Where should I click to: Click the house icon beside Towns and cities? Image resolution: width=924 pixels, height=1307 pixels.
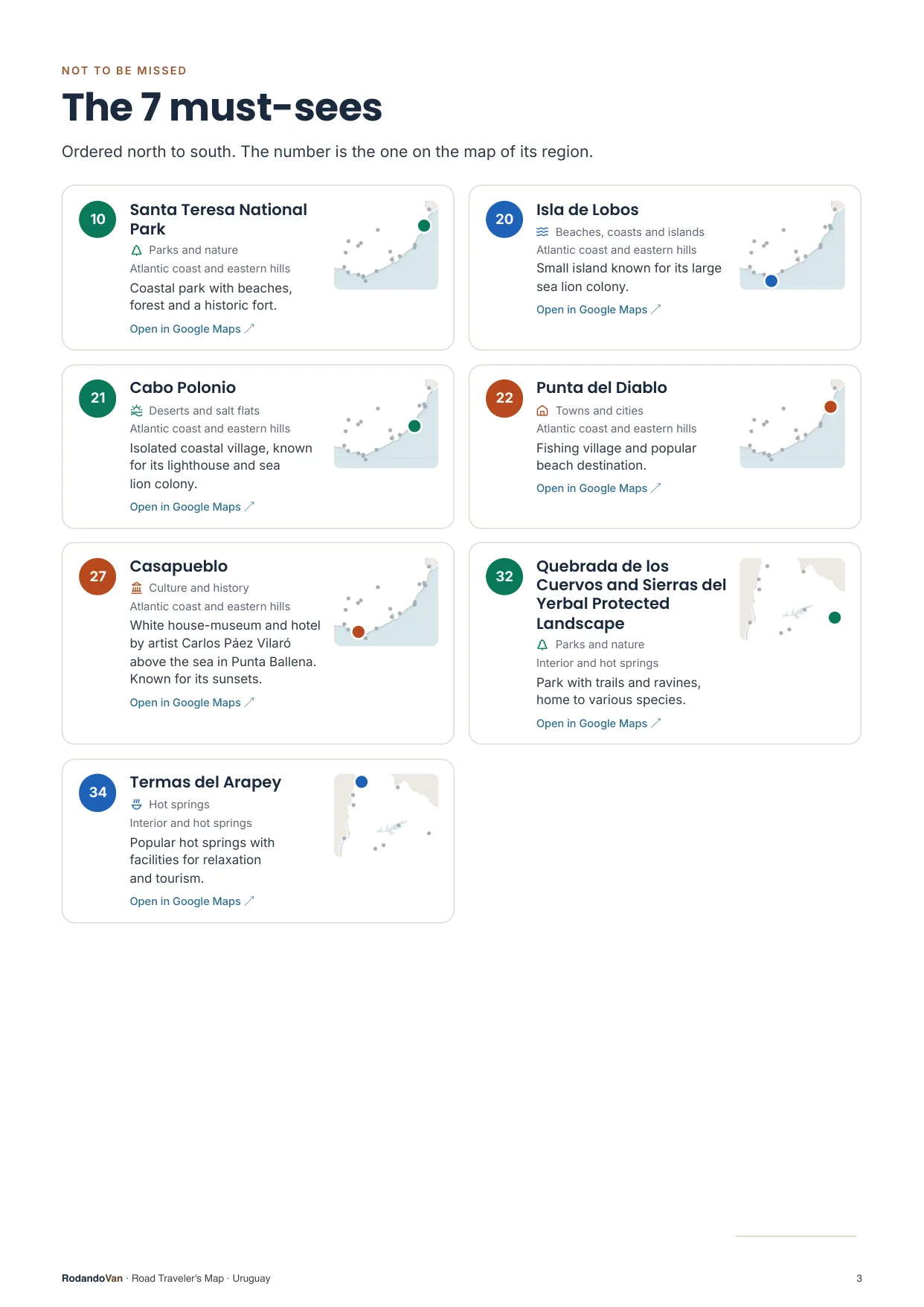(542, 410)
